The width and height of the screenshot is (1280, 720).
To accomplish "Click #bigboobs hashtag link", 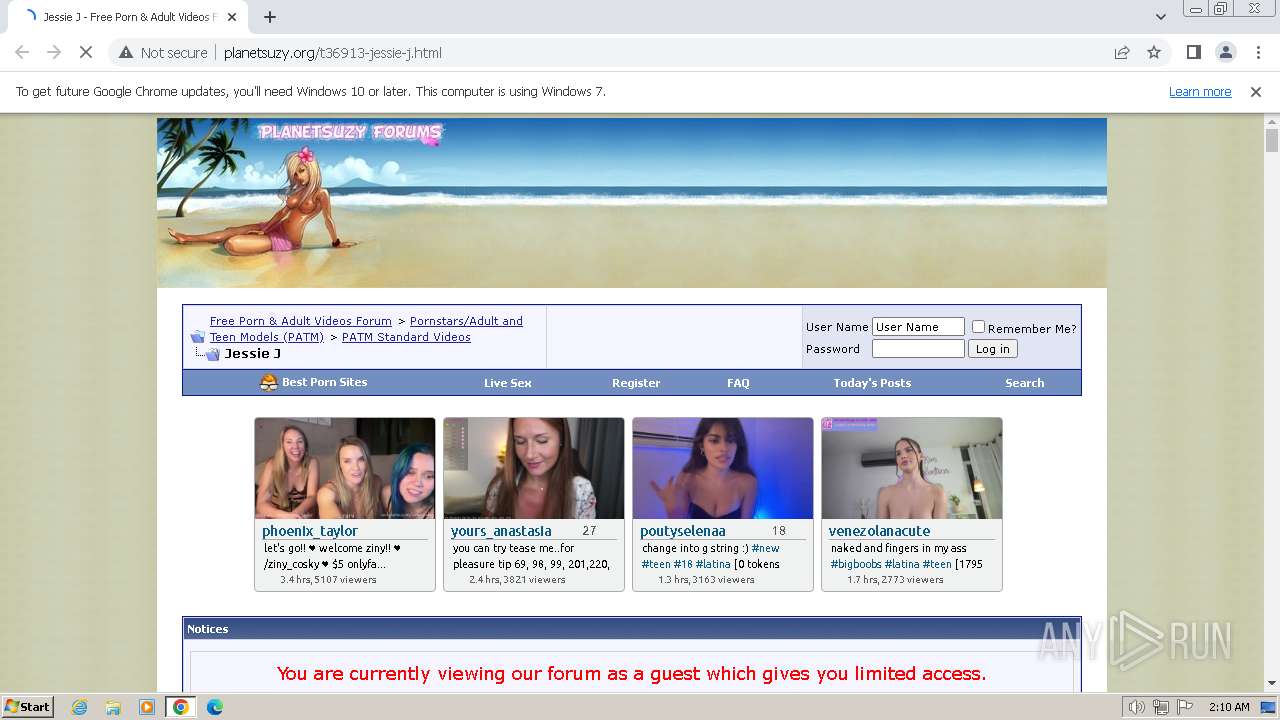I will click(x=856, y=564).
